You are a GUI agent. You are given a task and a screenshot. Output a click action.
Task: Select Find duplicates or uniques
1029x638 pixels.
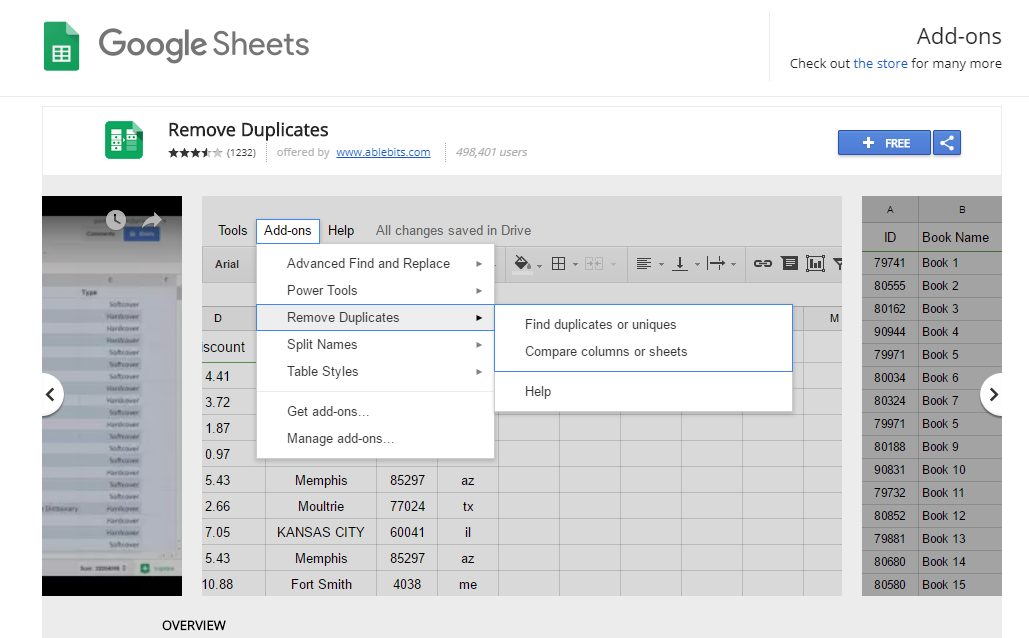[600, 324]
